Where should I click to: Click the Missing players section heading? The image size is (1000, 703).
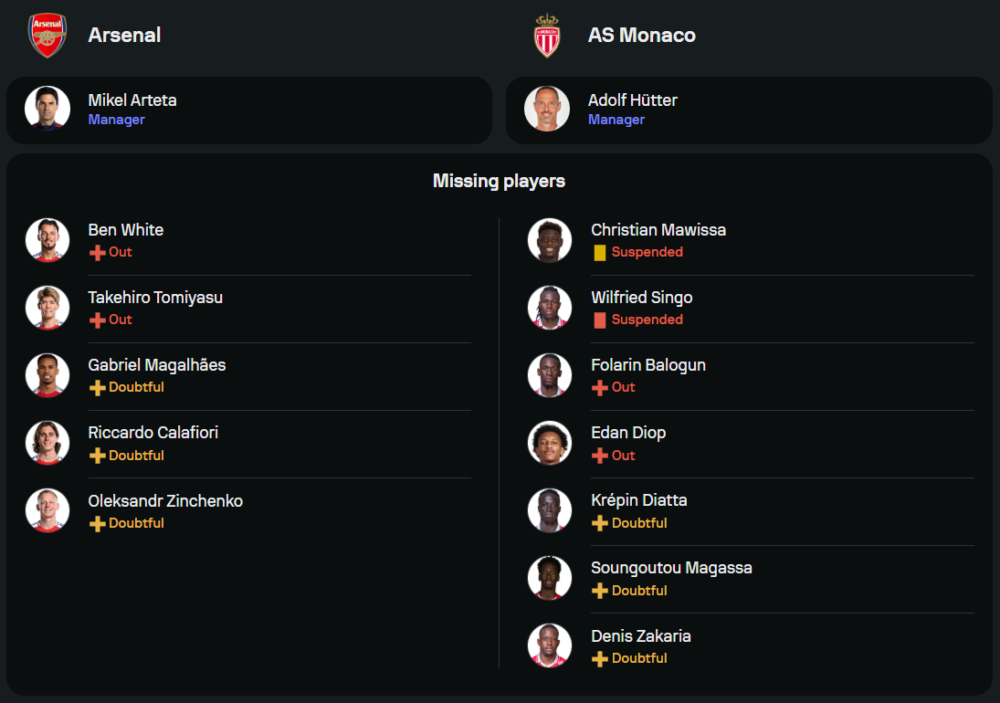[x=499, y=181]
